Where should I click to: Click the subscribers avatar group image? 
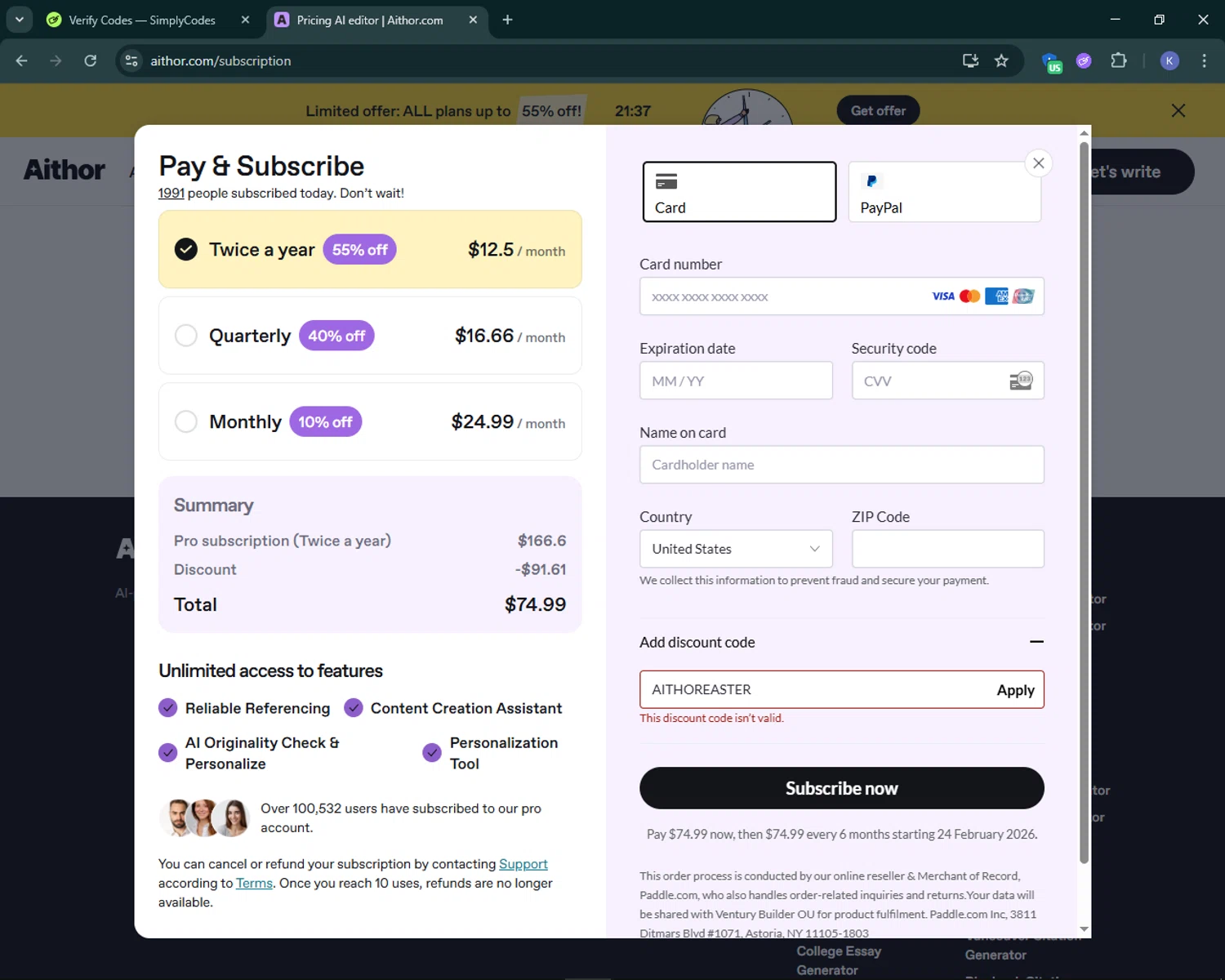pyautogui.click(x=205, y=817)
